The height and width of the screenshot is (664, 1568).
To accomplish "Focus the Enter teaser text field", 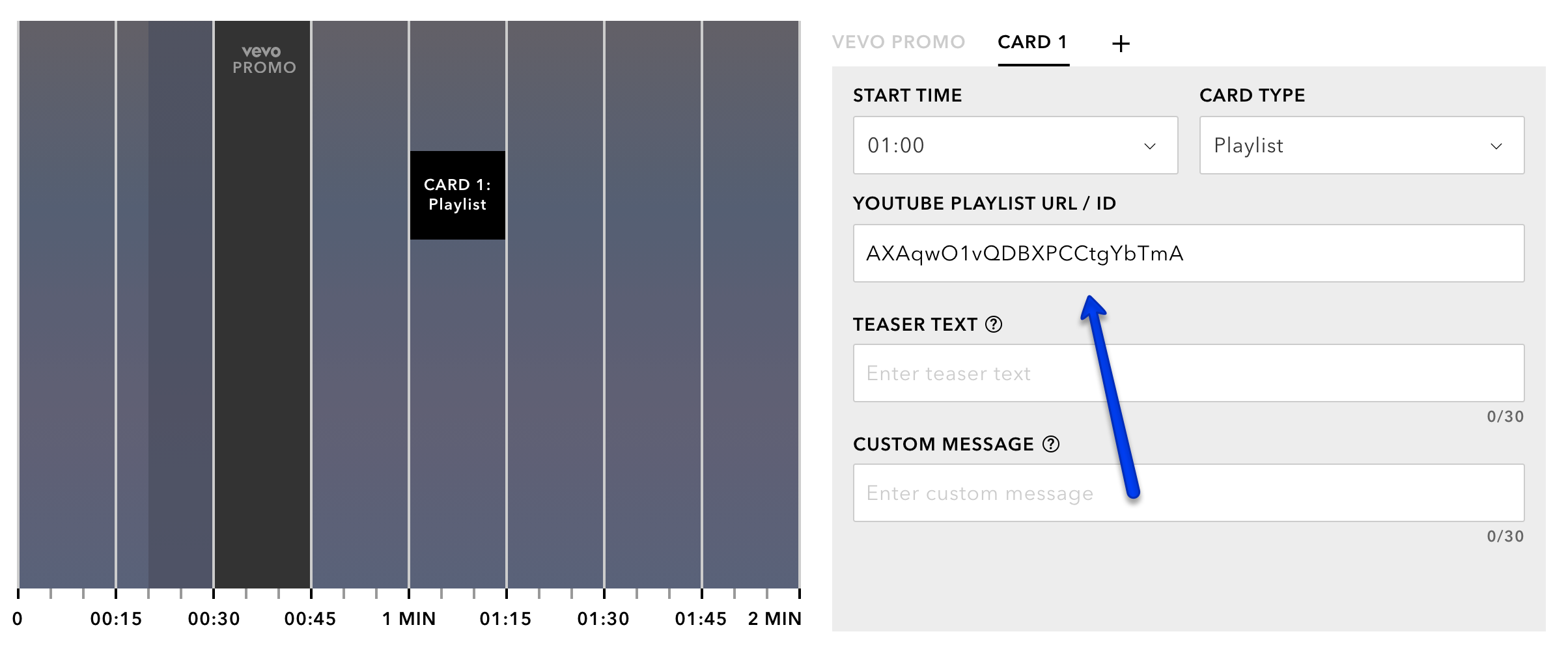I will (x=1189, y=373).
